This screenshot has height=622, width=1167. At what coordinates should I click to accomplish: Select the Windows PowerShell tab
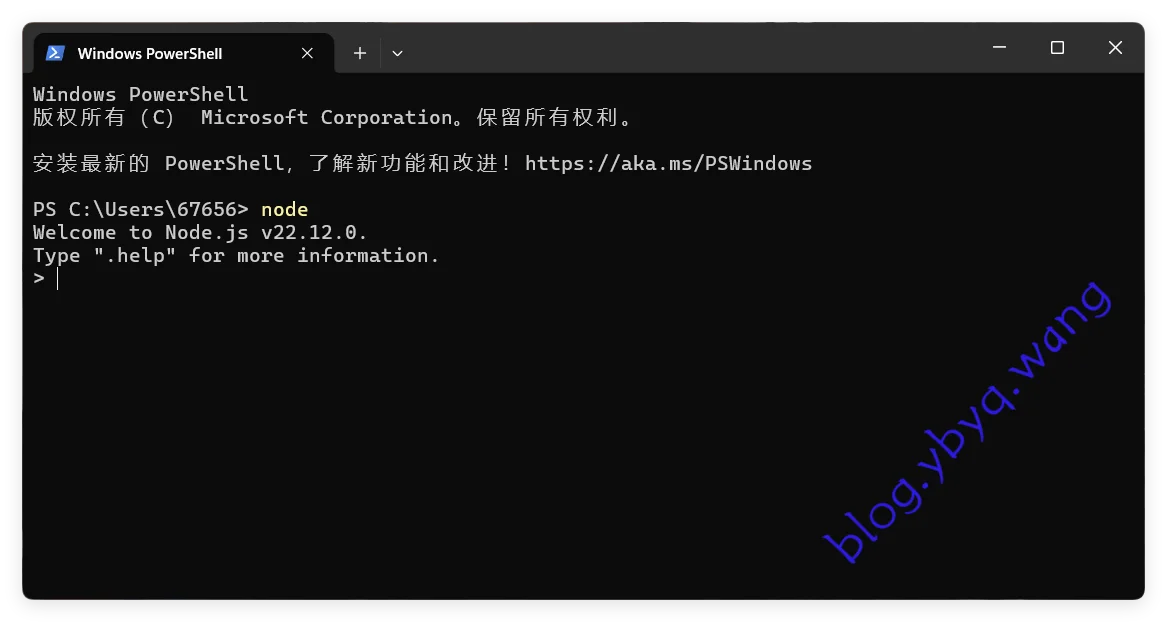[150, 53]
